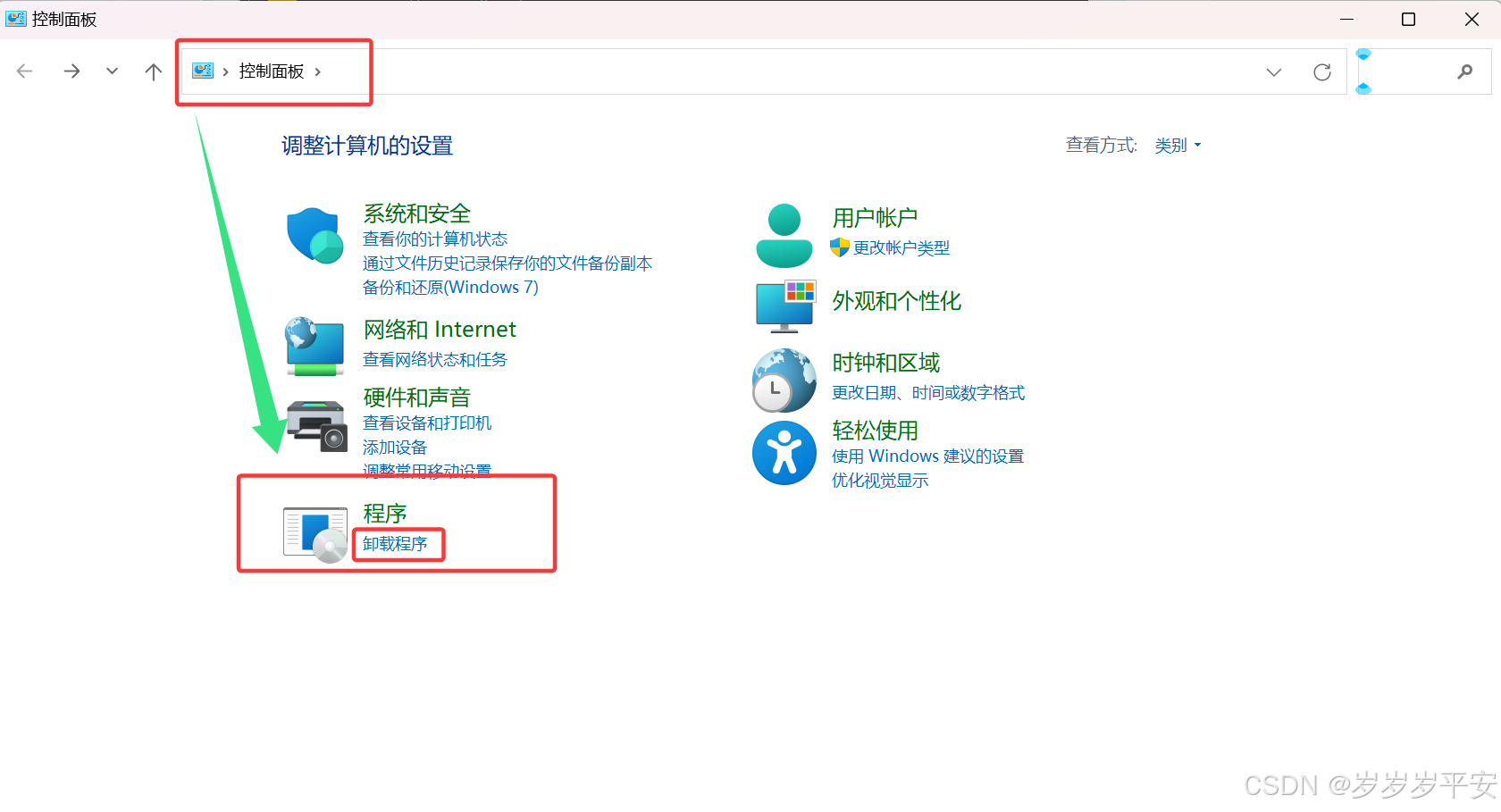Open the System and Security shield icon

315,236
